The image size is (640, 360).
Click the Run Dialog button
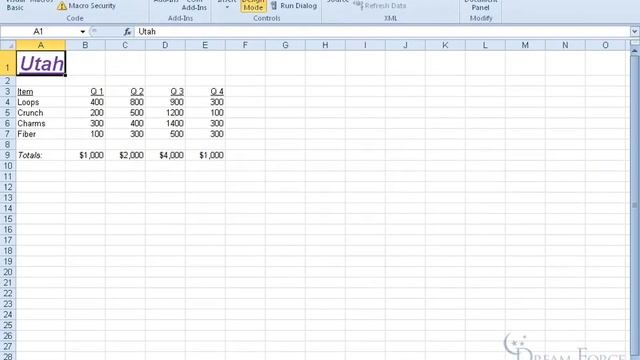click(x=293, y=6)
